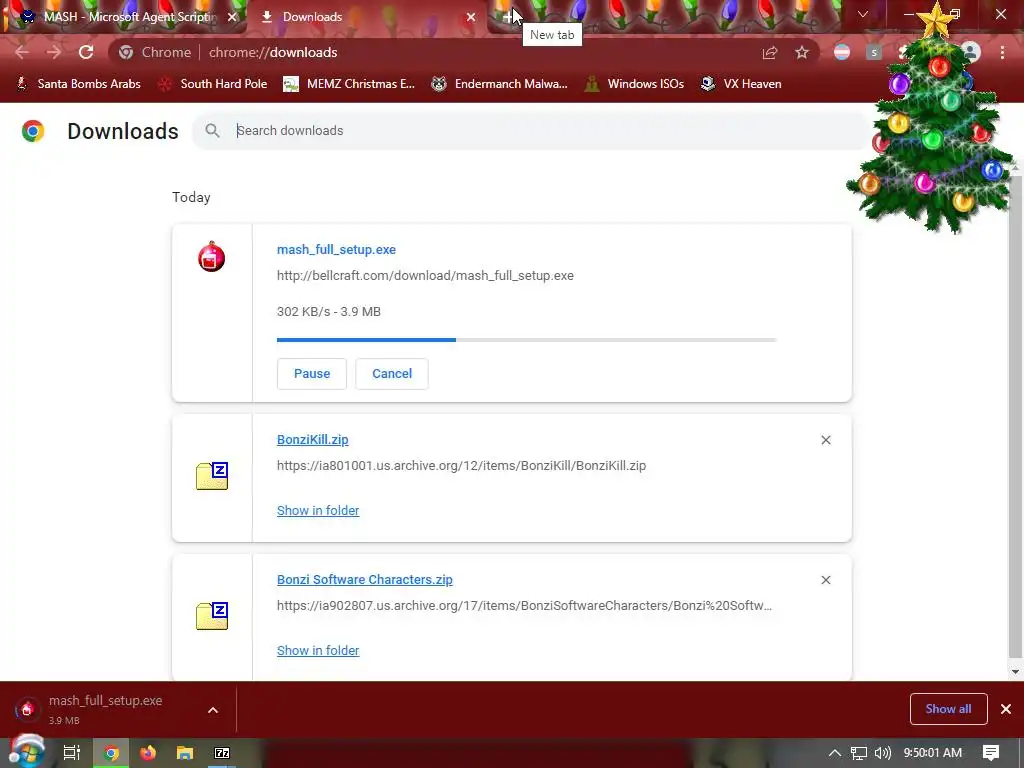The image size is (1024, 768).
Task: Show Bonzi Software Characters.zip in folder
Action: pos(318,650)
